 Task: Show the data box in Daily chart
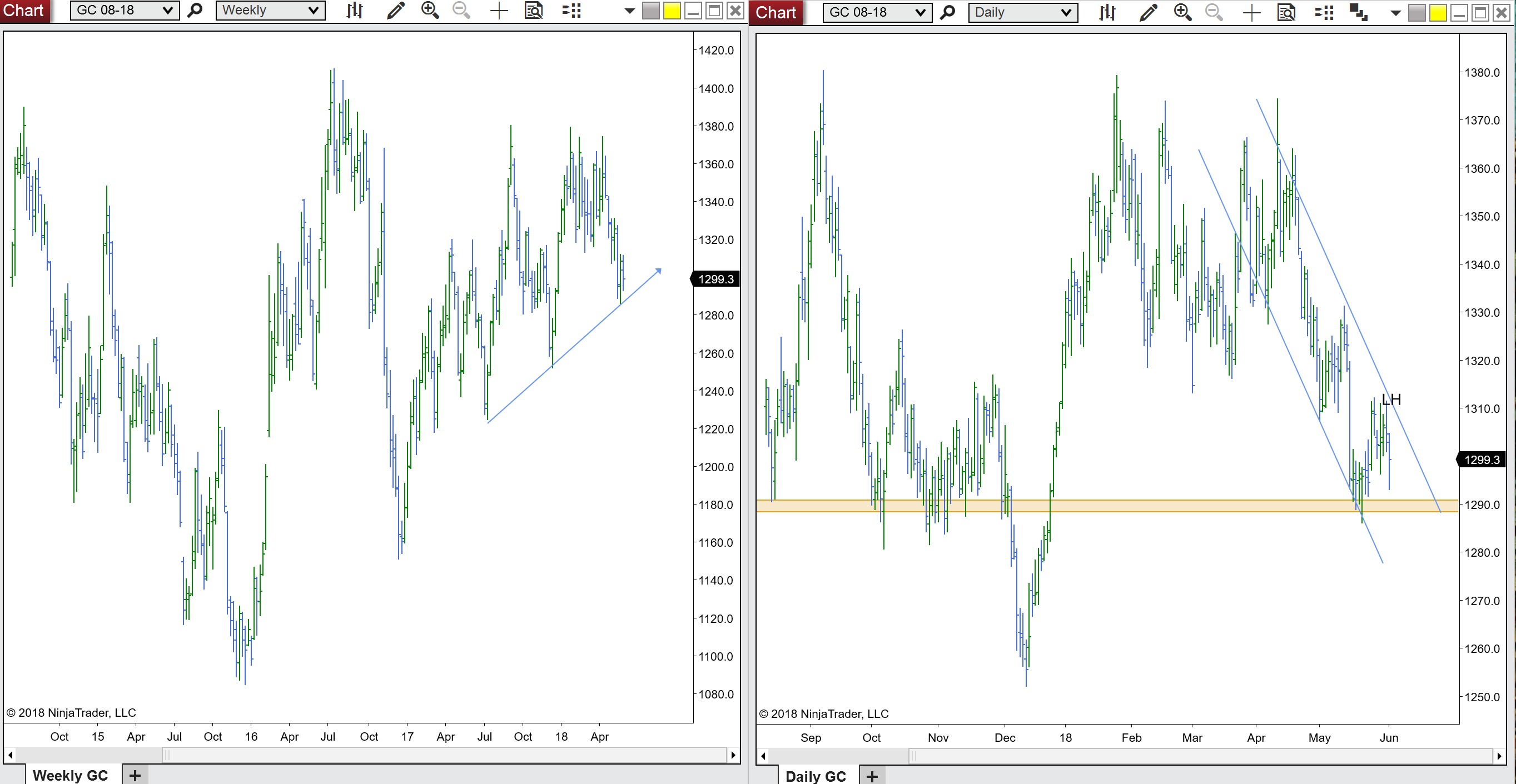[x=1286, y=12]
